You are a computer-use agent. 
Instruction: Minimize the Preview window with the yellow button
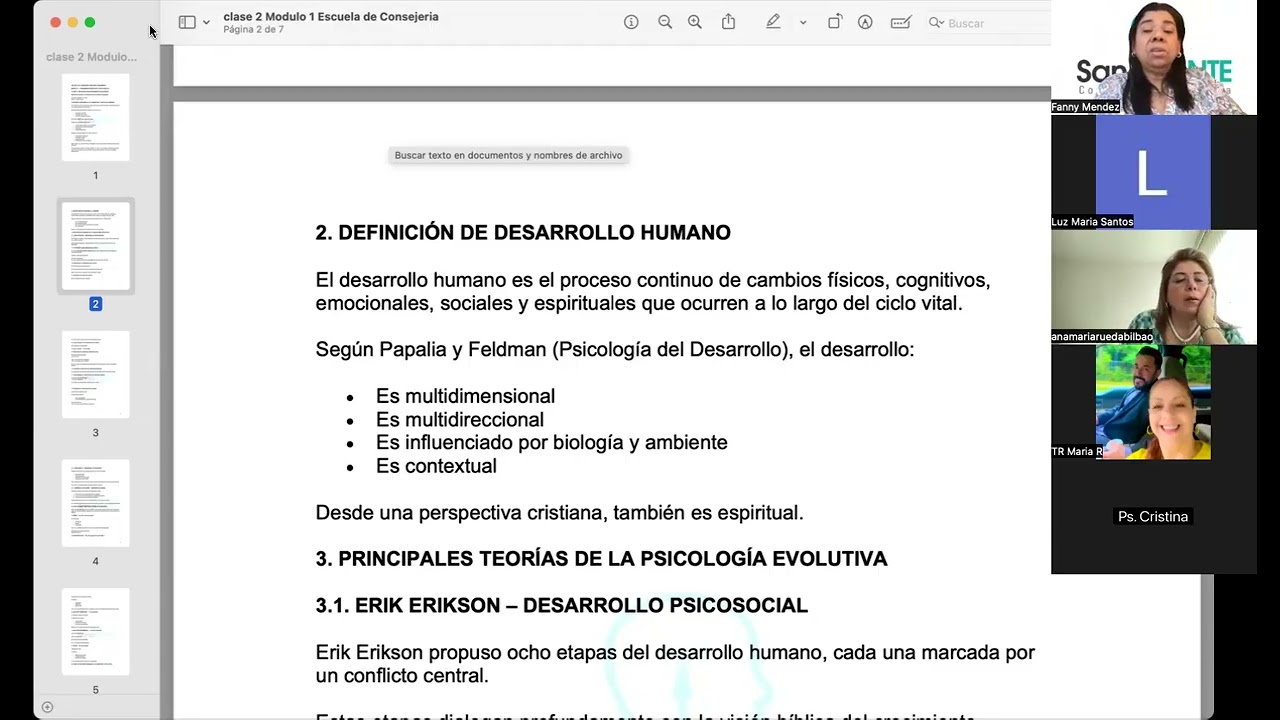(72, 22)
